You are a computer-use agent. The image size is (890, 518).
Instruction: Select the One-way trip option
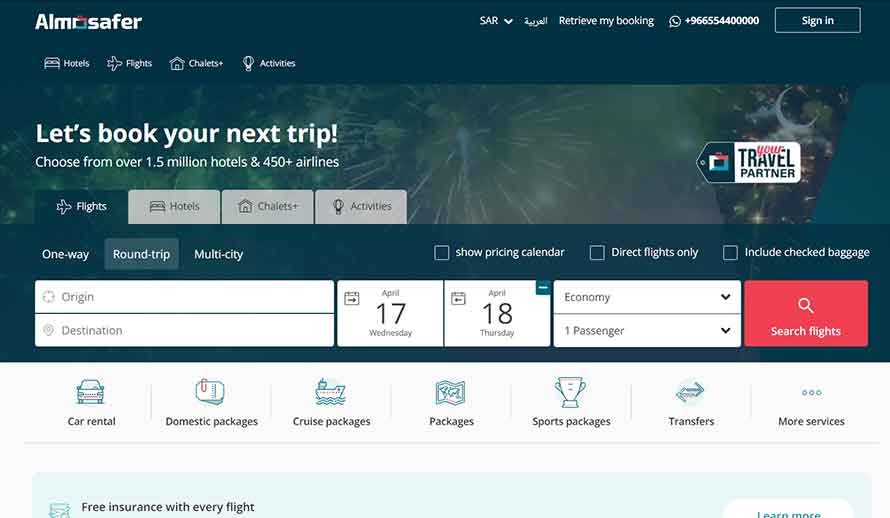coord(65,254)
